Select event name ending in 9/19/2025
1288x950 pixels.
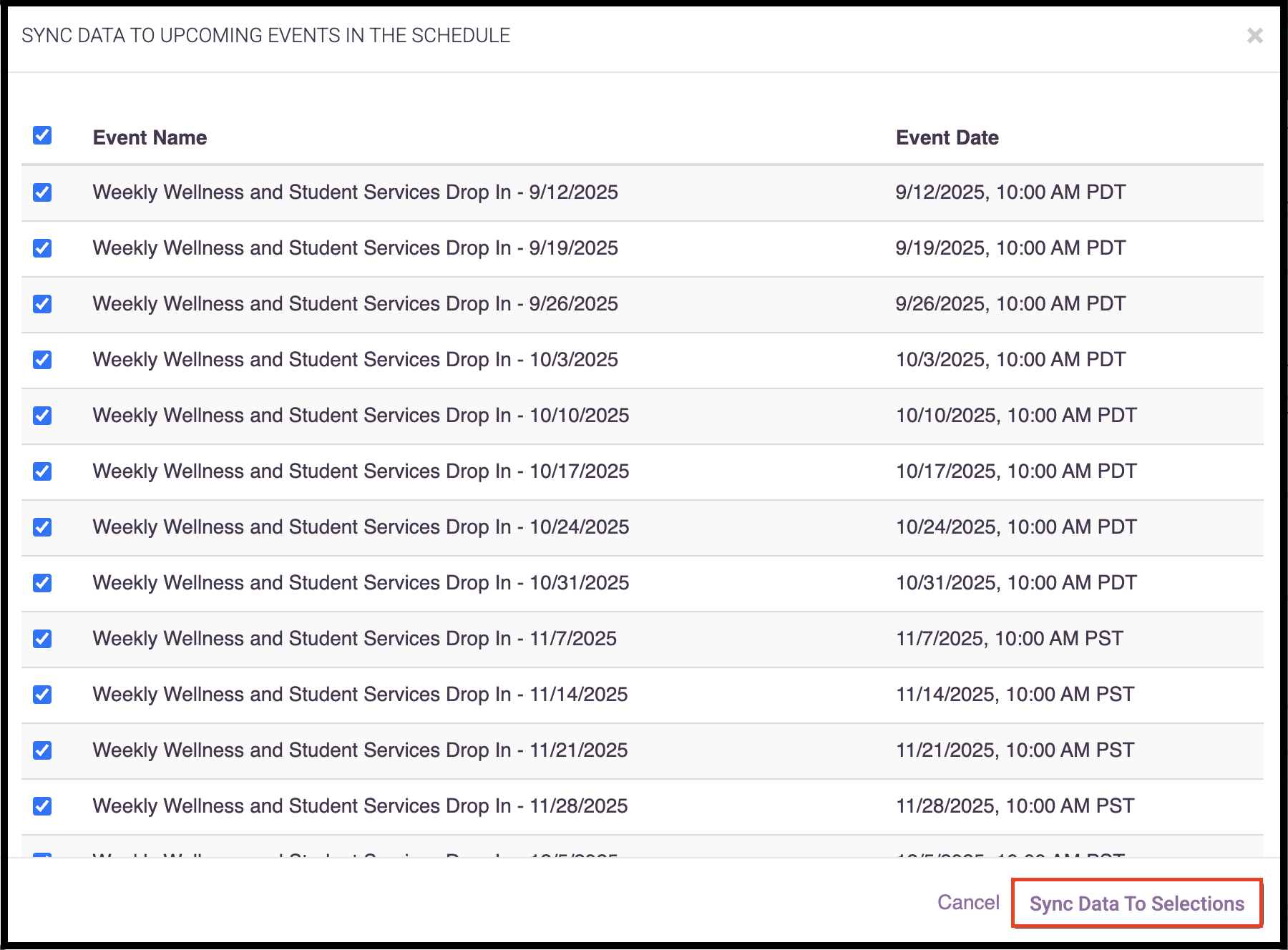click(356, 248)
